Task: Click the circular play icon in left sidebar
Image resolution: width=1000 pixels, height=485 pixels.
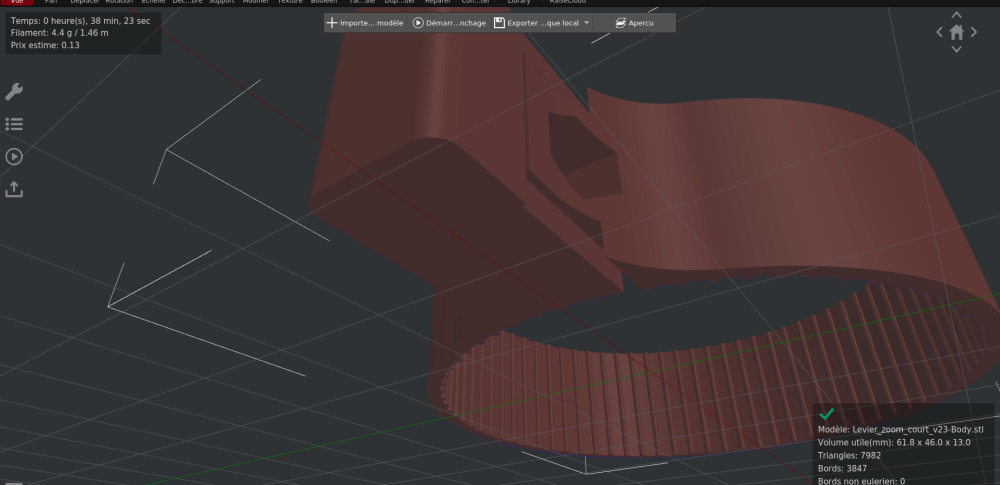Action: (x=14, y=156)
